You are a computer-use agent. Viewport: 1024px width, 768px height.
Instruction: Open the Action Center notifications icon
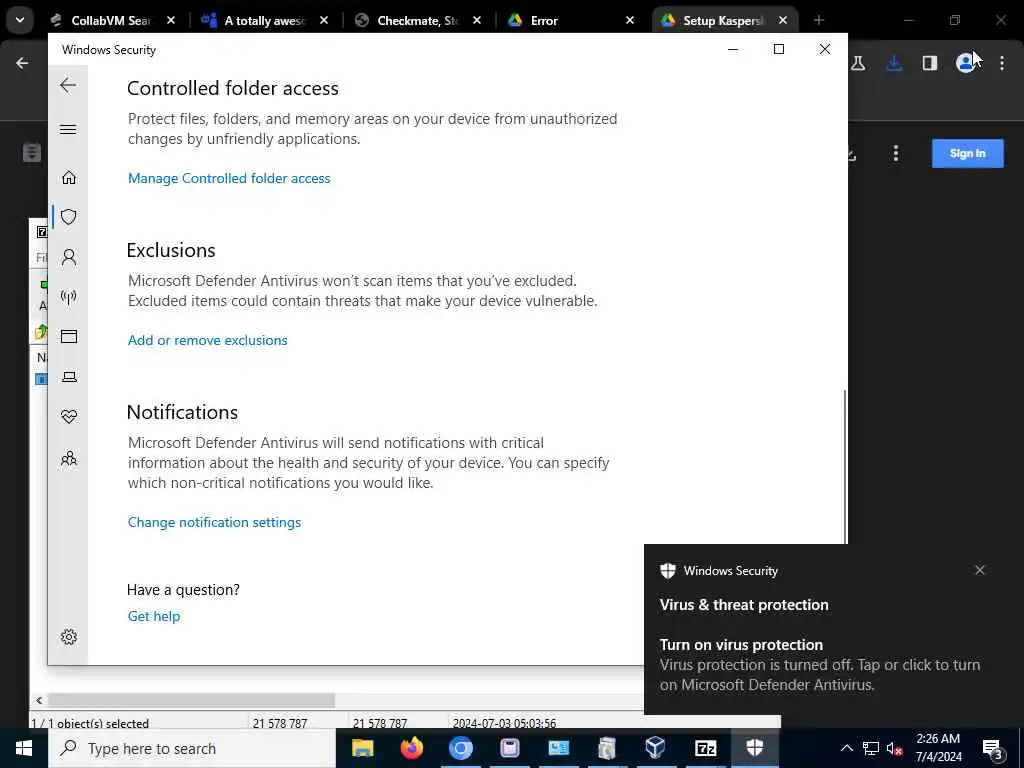click(x=993, y=748)
